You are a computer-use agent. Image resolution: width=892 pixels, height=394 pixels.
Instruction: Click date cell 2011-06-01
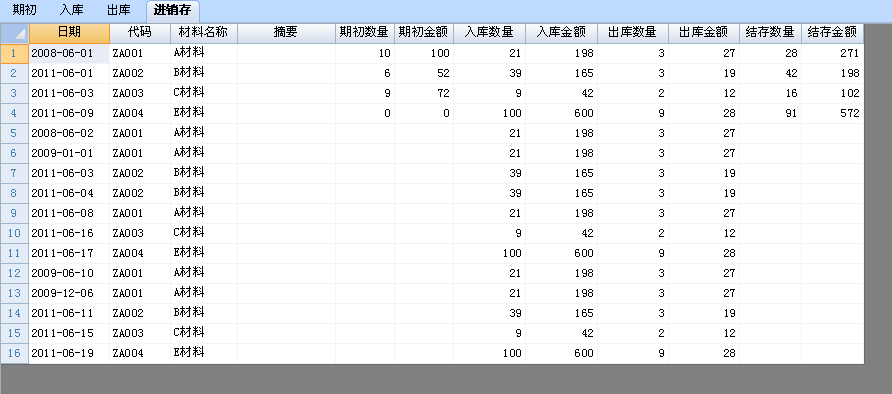pyautogui.click(x=69, y=73)
